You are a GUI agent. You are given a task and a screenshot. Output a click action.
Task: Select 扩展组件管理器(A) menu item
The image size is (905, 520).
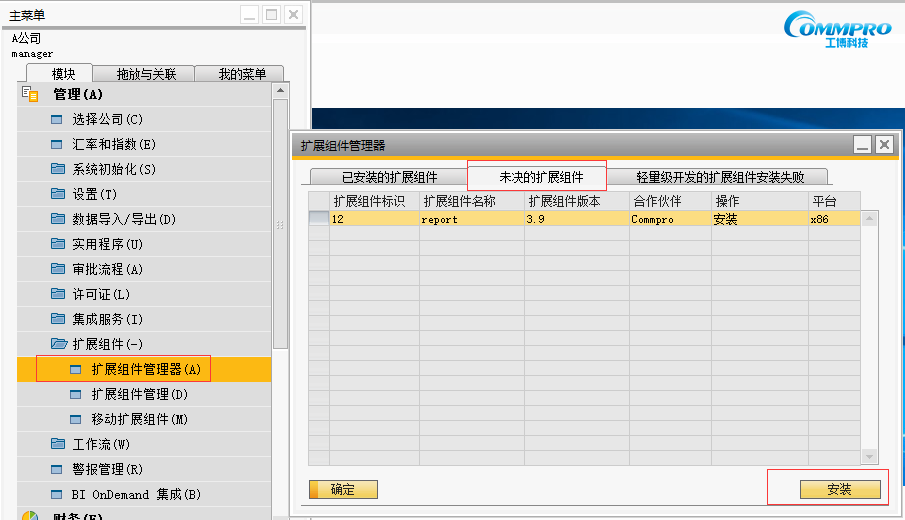144,369
